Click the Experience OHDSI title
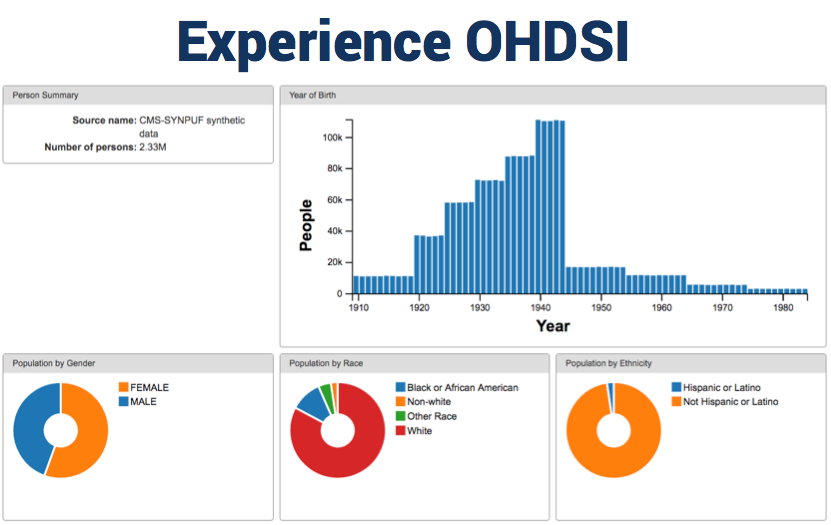The height and width of the screenshot is (525, 831). (403, 41)
